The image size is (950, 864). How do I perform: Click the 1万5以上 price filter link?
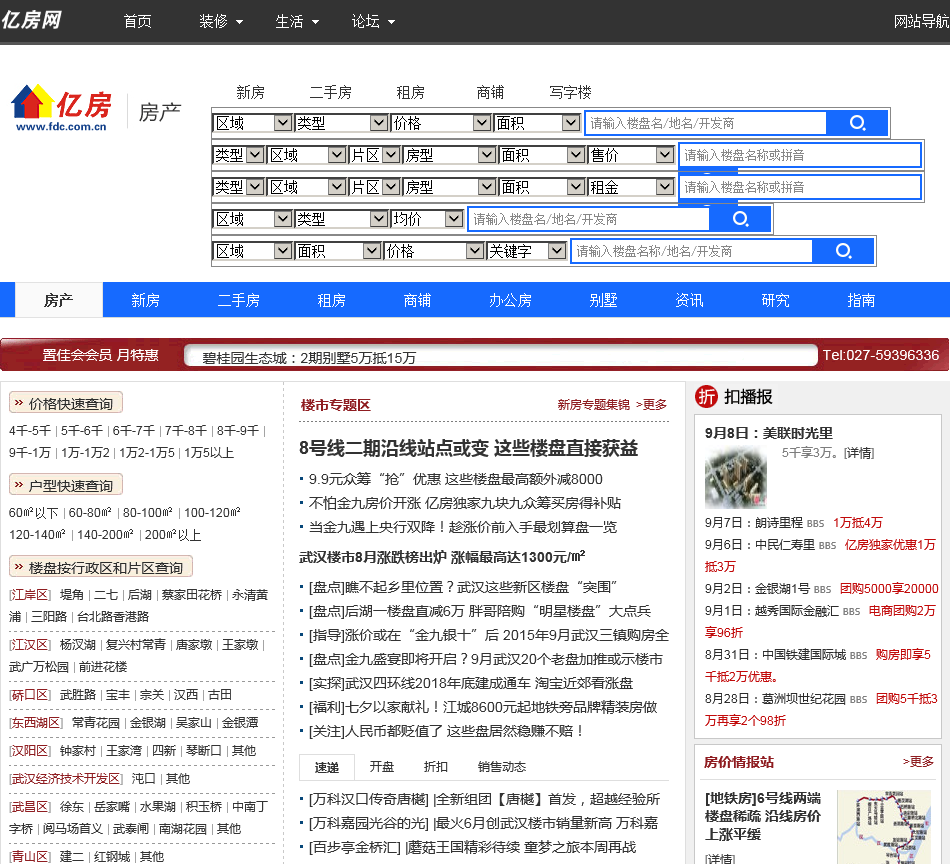click(209, 453)
